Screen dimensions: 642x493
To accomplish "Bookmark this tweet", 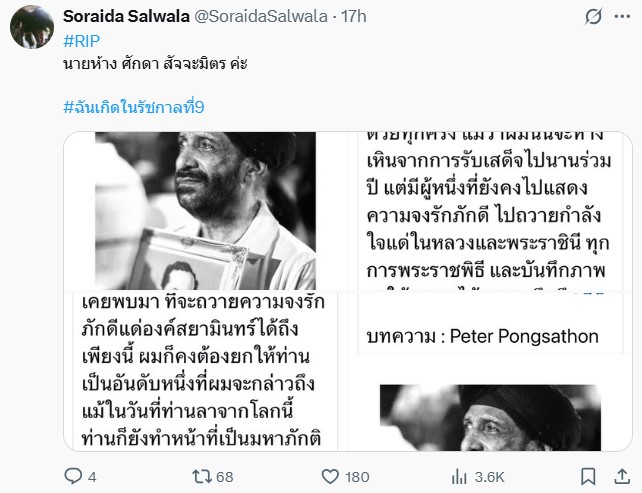I will click(x=588, y=477).
